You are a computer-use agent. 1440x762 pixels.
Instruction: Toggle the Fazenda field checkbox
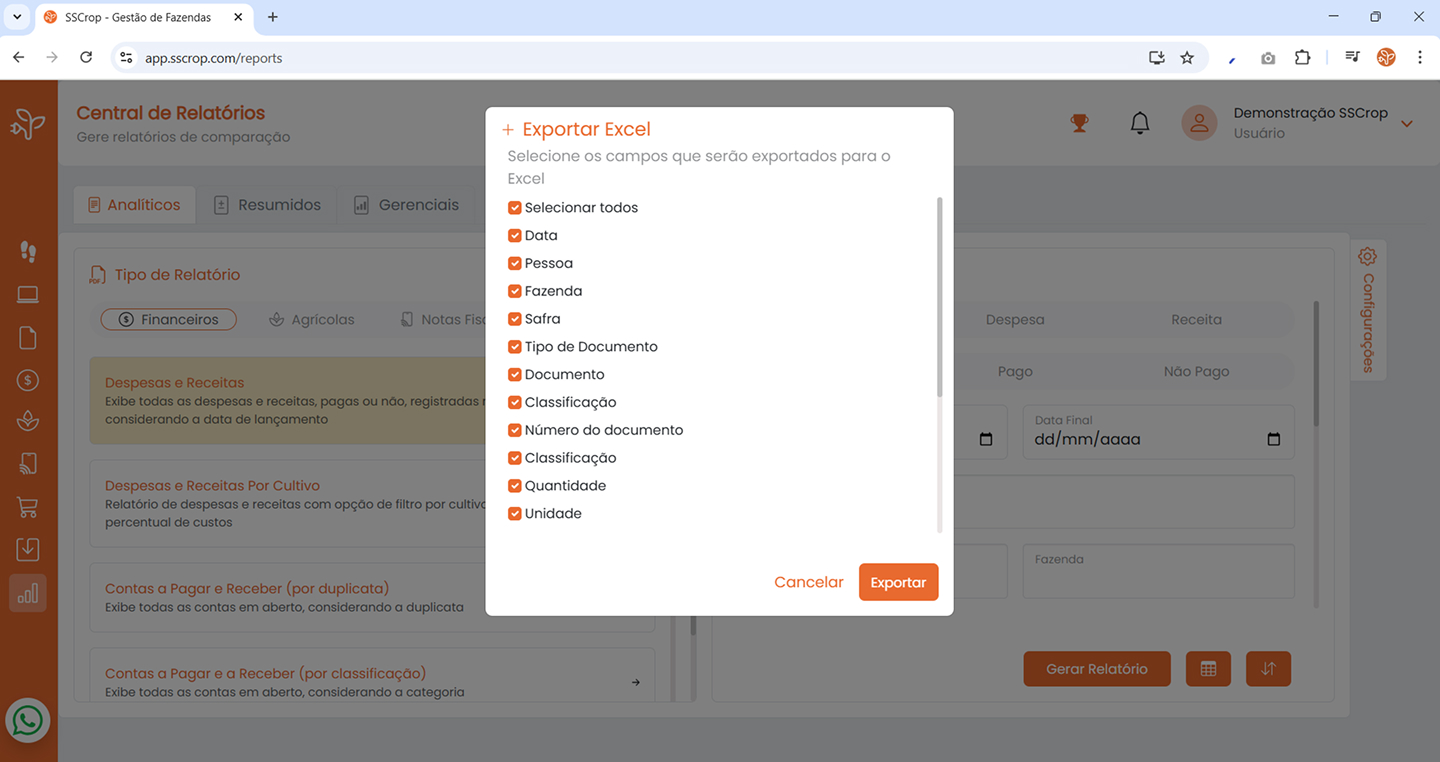(515, 291)
